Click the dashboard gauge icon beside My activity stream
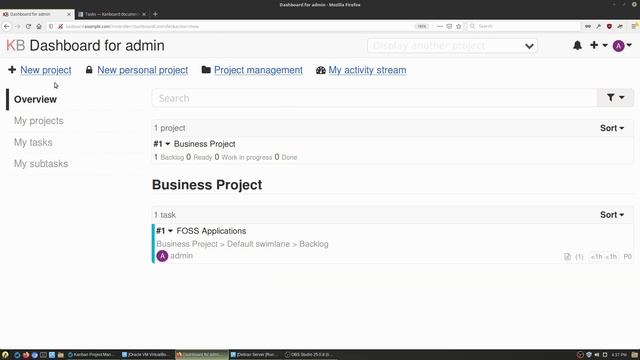The width and height of the screenshot is (640, 360). point(320,70)
